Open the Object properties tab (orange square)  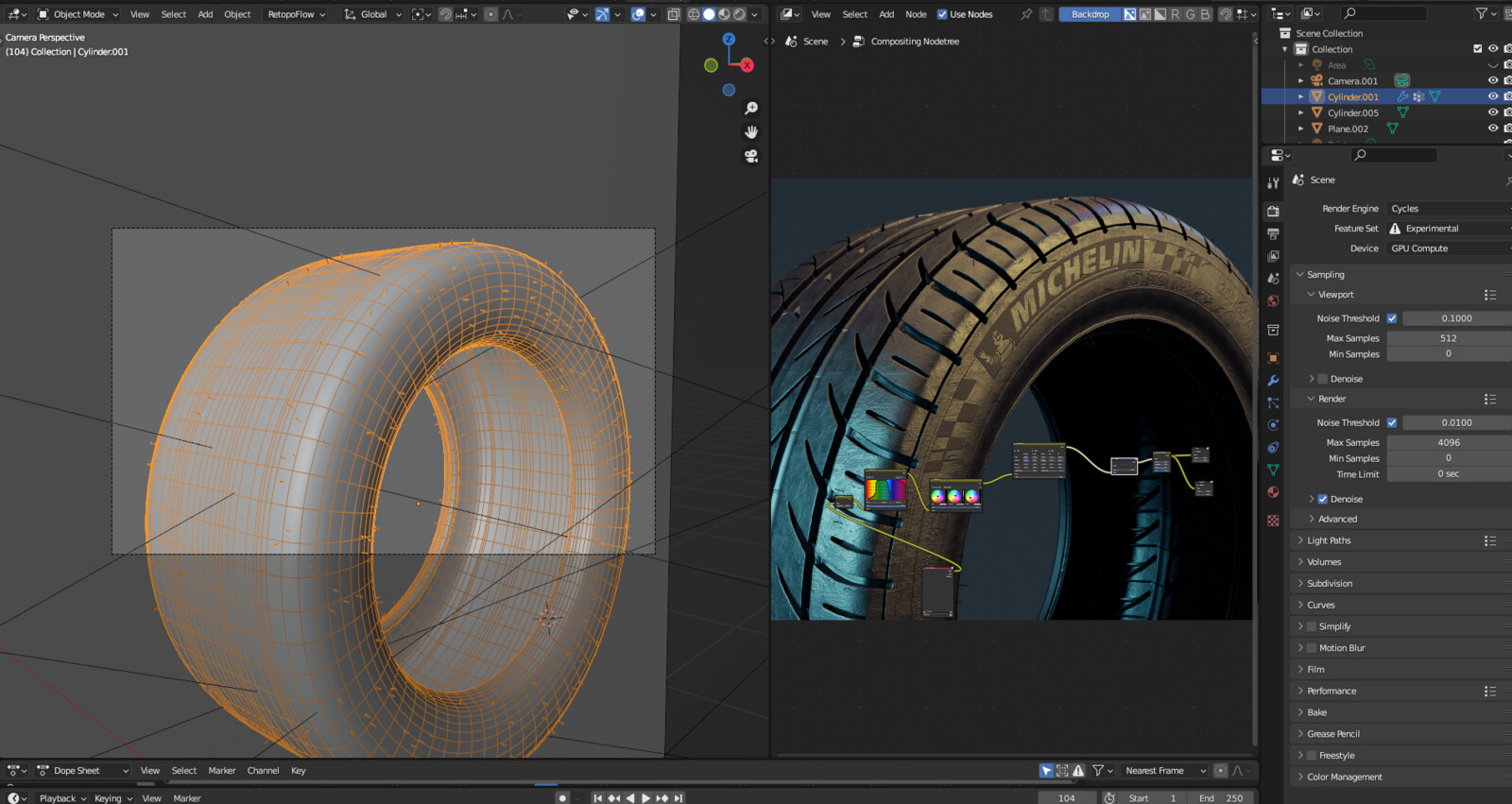coord(1273,358)
